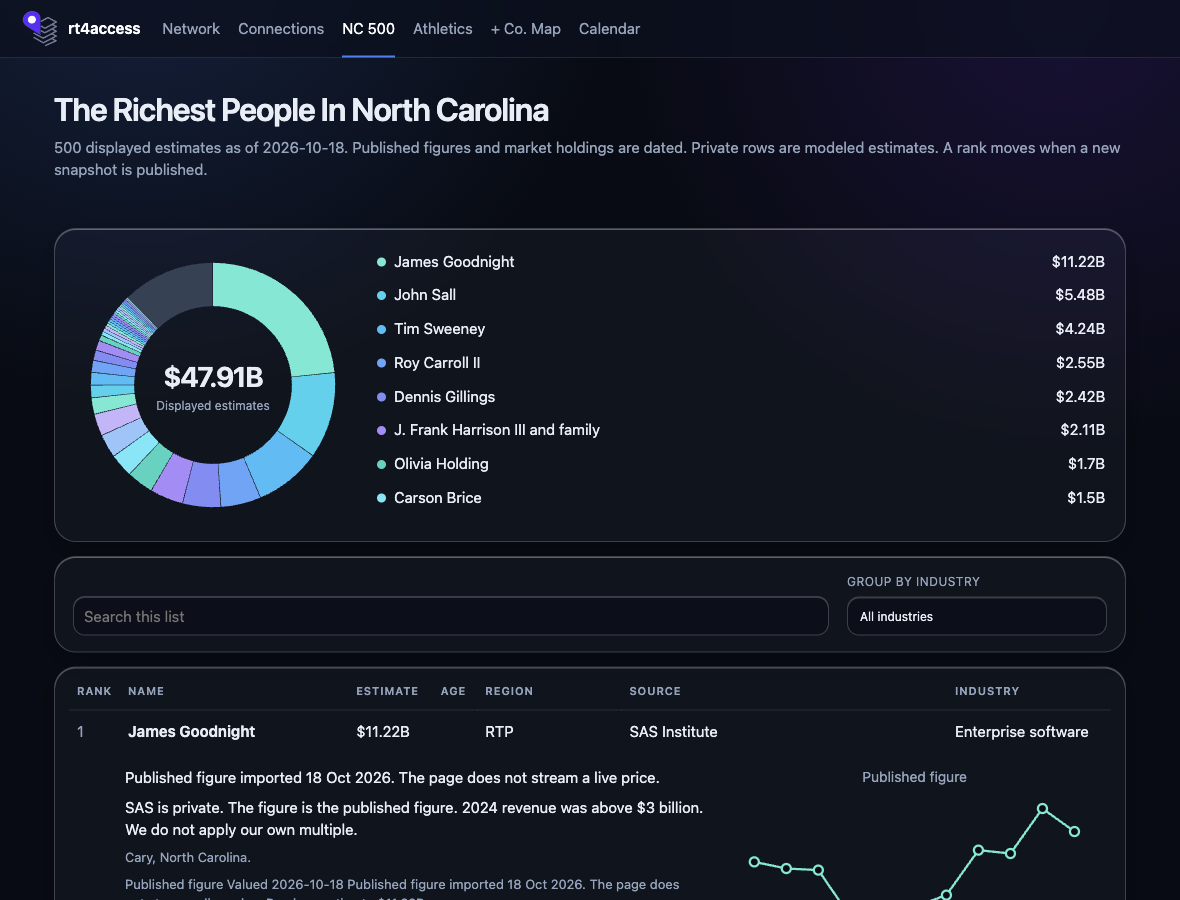
Task: Click the $2.11B legend value
Action: click(1082, 430)
